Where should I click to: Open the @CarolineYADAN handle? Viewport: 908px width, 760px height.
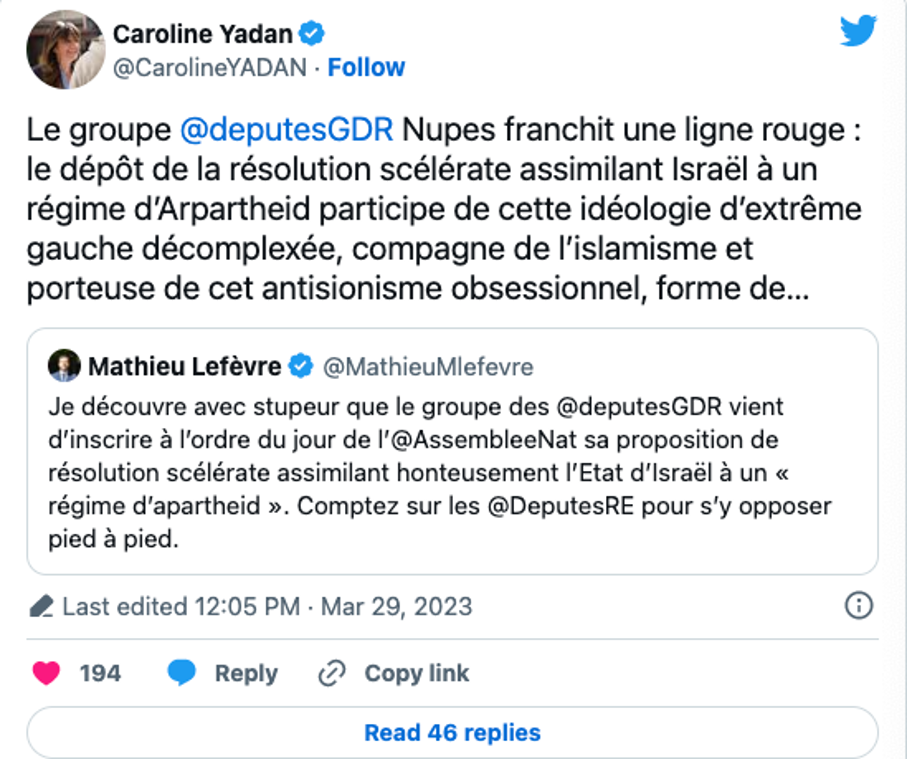click(x=210, y=68)
